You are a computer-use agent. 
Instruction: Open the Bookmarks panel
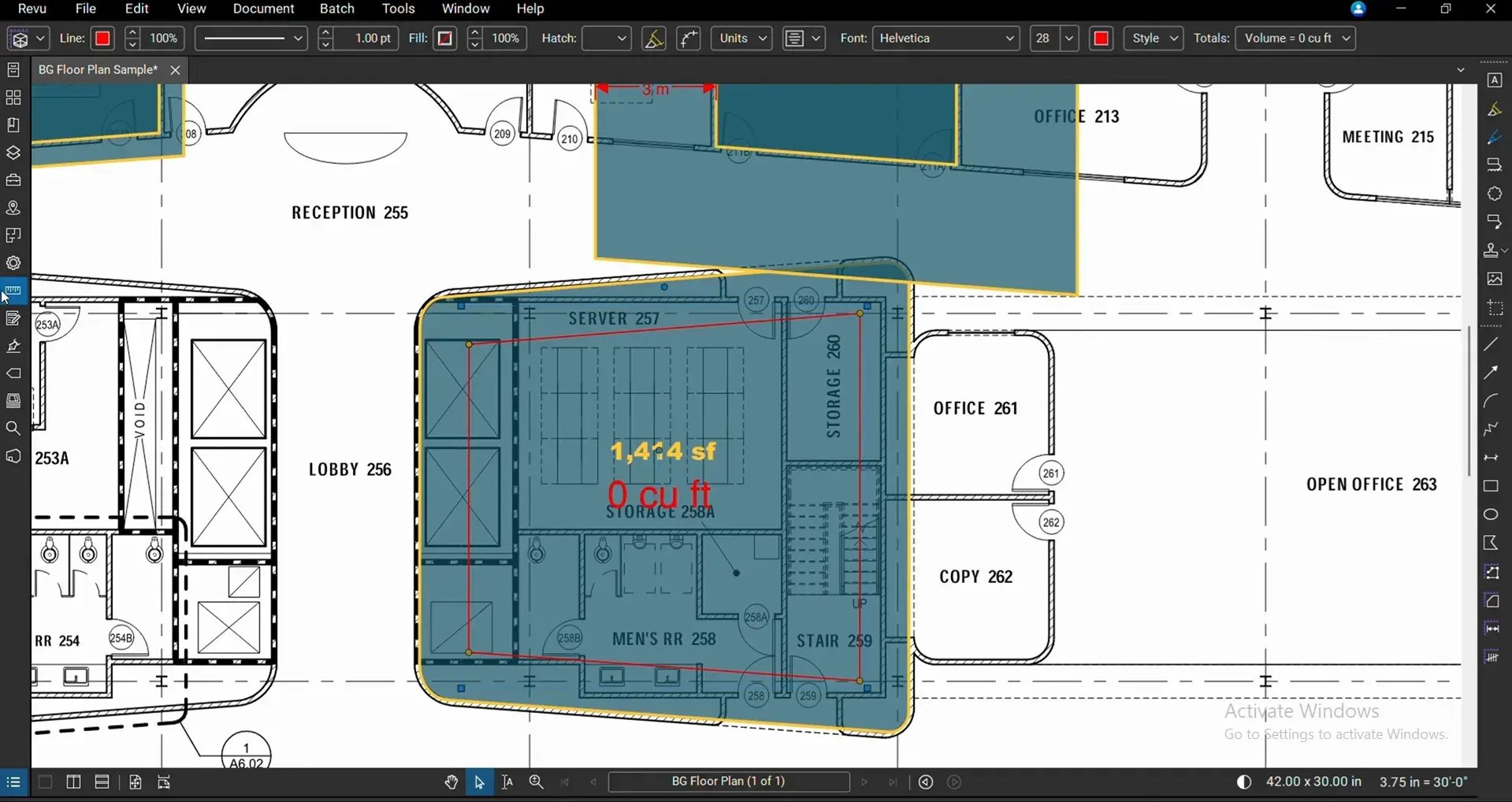(13, 125)
